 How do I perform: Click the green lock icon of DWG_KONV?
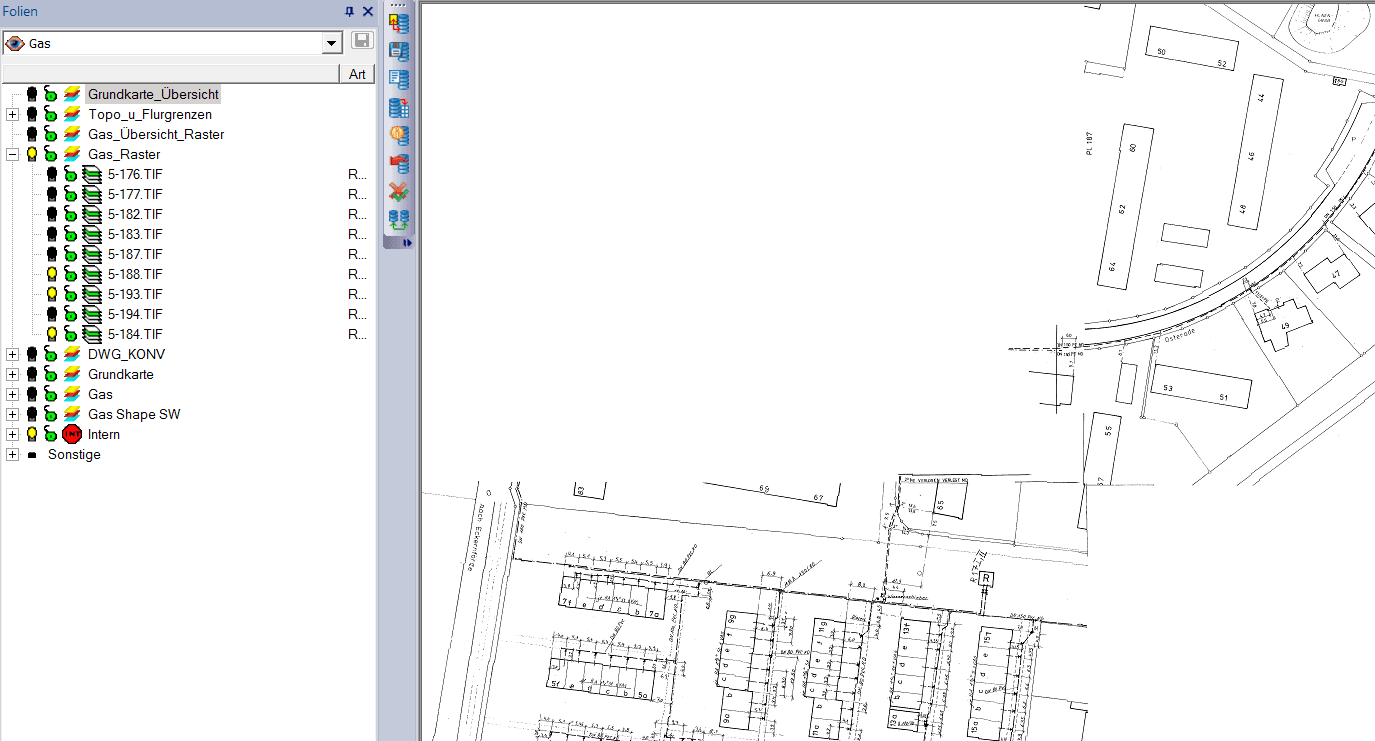pyautogui.click(x=50, y=354)
